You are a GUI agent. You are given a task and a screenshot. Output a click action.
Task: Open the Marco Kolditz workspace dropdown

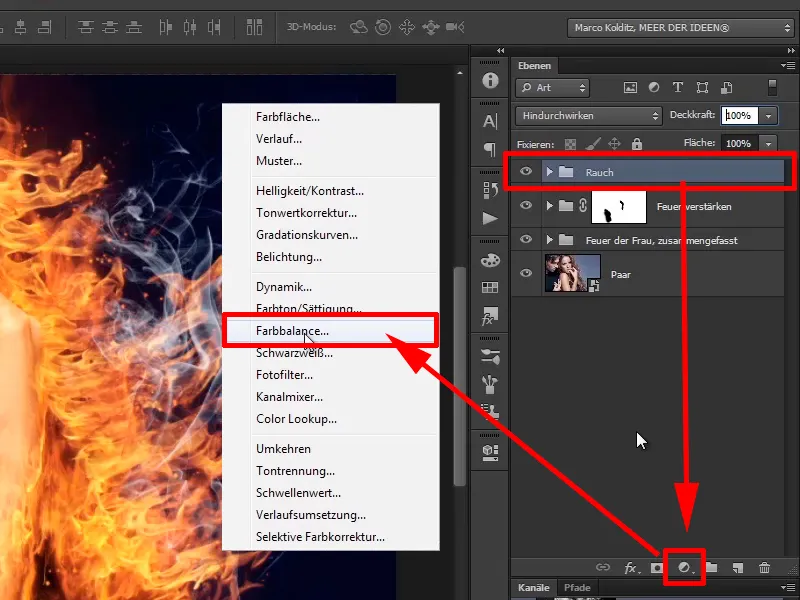(x=680, y=28)
